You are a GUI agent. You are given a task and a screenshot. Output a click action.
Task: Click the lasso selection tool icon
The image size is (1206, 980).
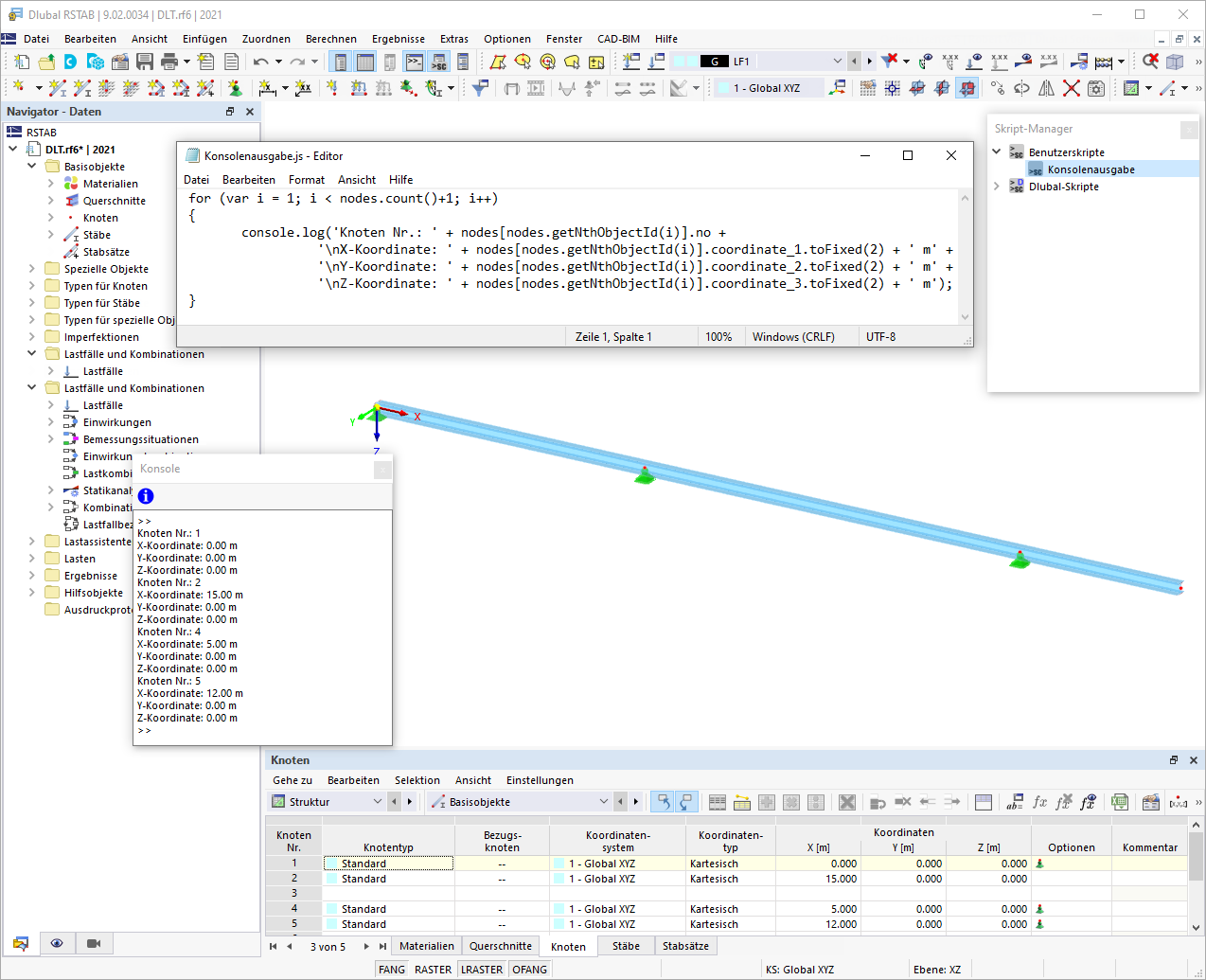(572, 62)
